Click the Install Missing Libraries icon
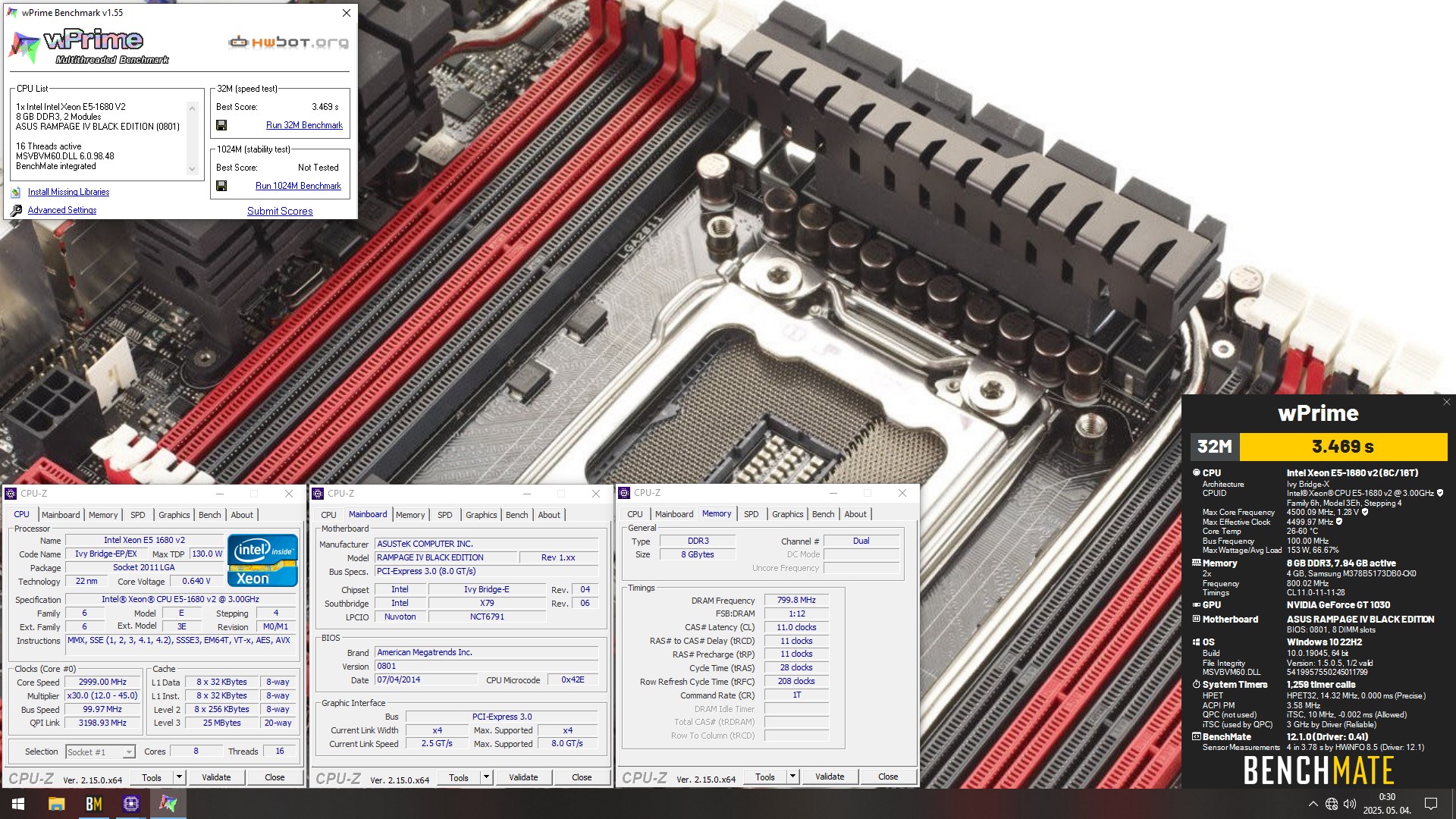The image size is (1456, 819). [x=16, y=193]
